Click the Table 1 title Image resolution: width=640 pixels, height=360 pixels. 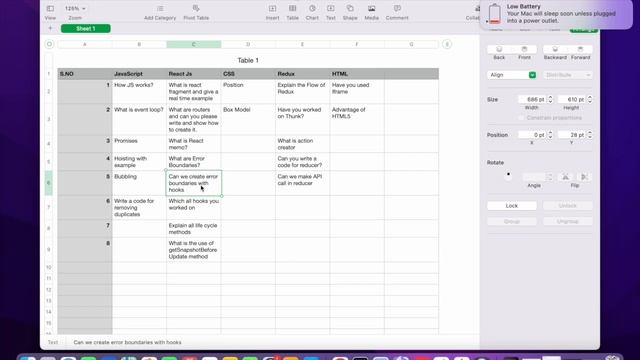click(x=248, y=60)
